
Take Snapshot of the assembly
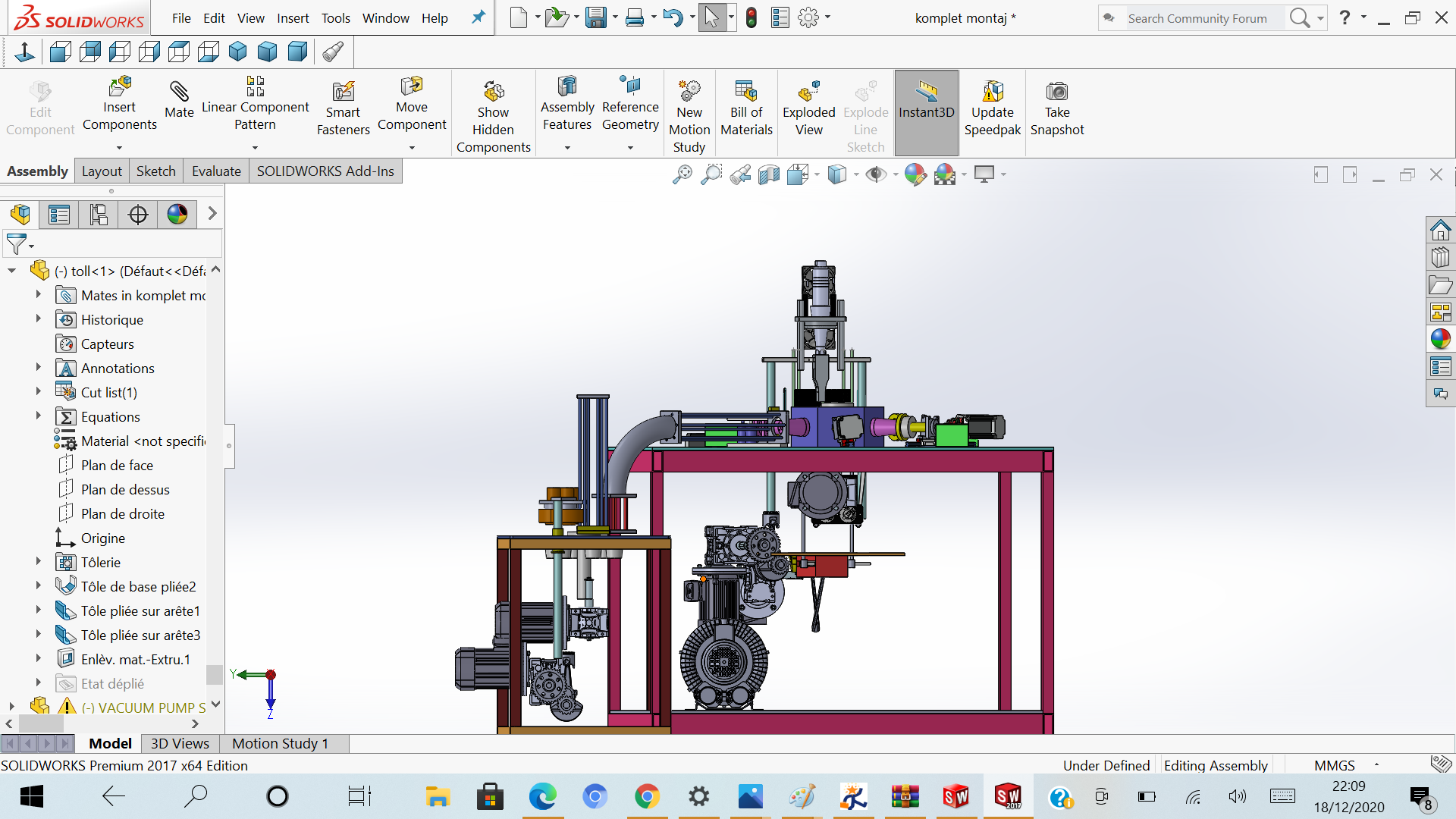[1056, 108]
